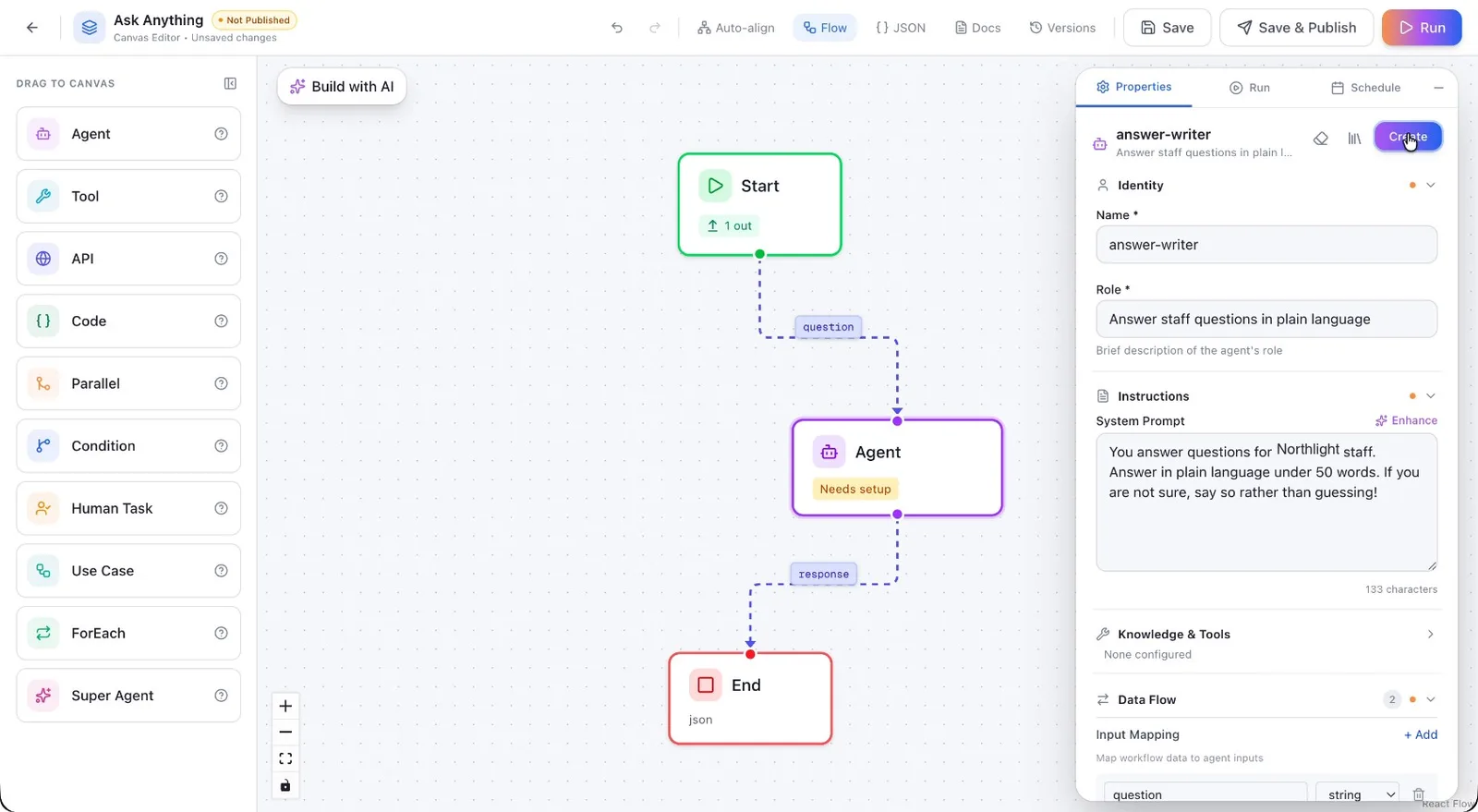Add a new input mapping
1478x812 pixels.
click(1421, 734)
